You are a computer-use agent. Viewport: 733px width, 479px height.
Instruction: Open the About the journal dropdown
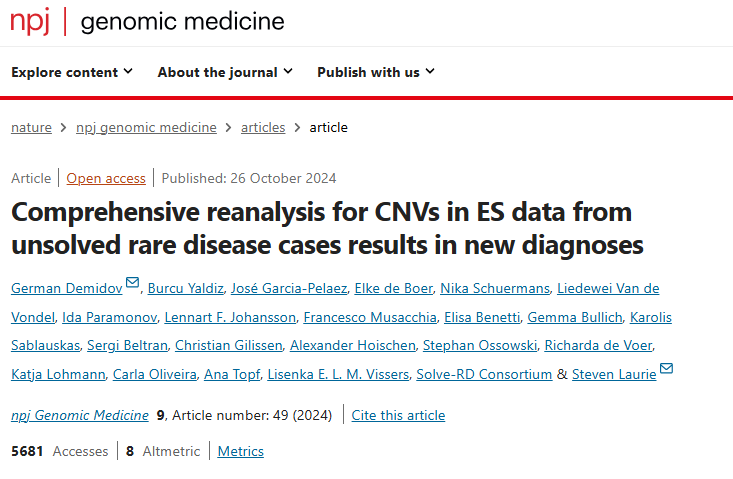225,72
